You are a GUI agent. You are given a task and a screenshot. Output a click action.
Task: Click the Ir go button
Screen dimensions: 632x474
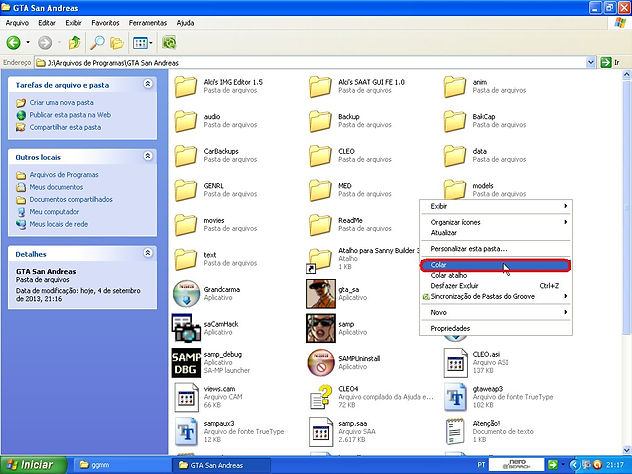610,62
